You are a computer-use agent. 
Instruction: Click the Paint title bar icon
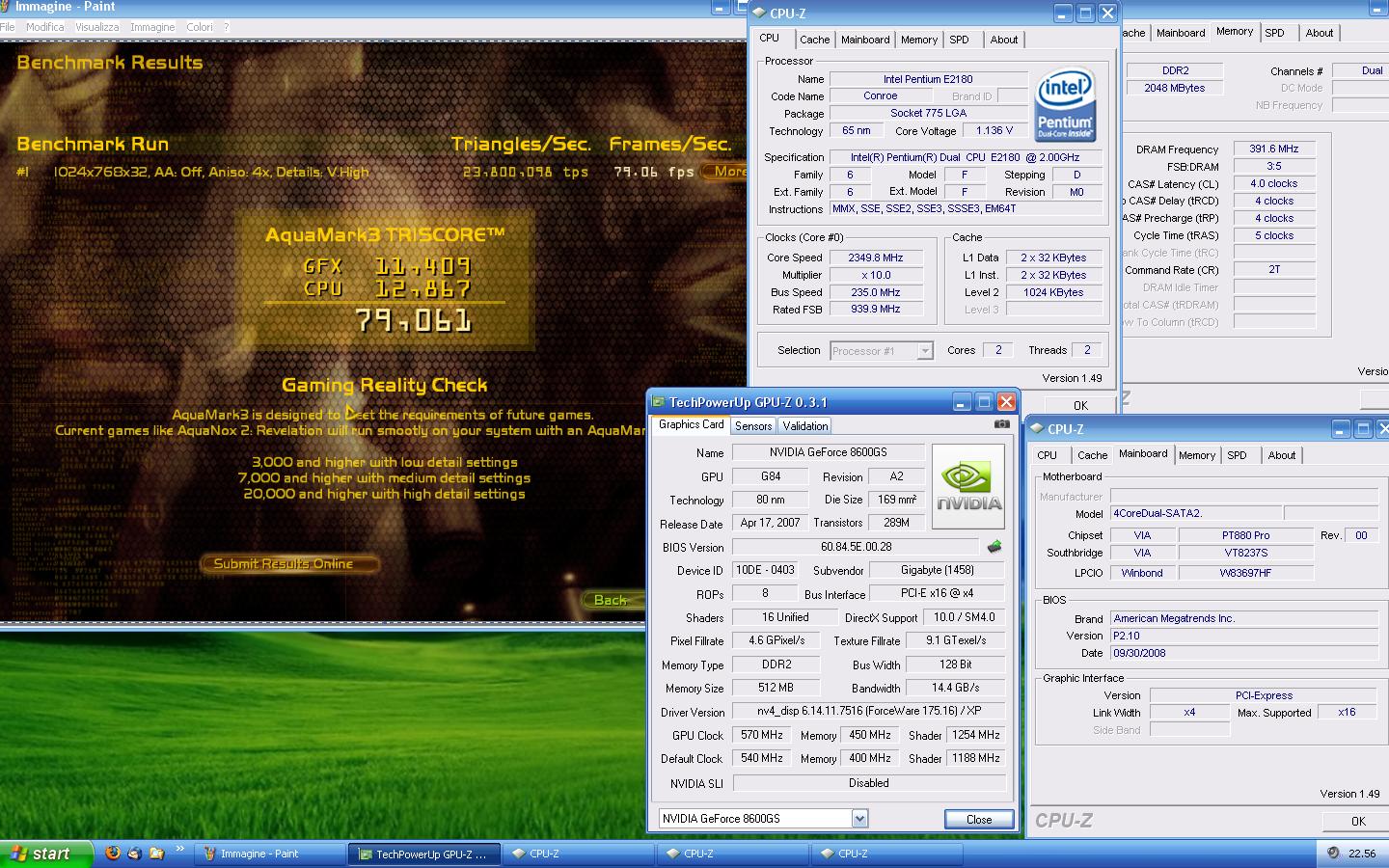tap(7, 6)
